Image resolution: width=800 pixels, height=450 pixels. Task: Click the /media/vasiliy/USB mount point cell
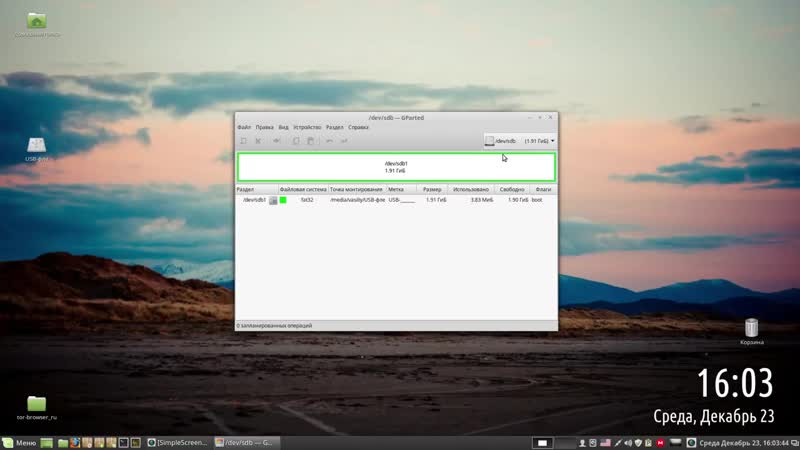click(x=357, y=200)
